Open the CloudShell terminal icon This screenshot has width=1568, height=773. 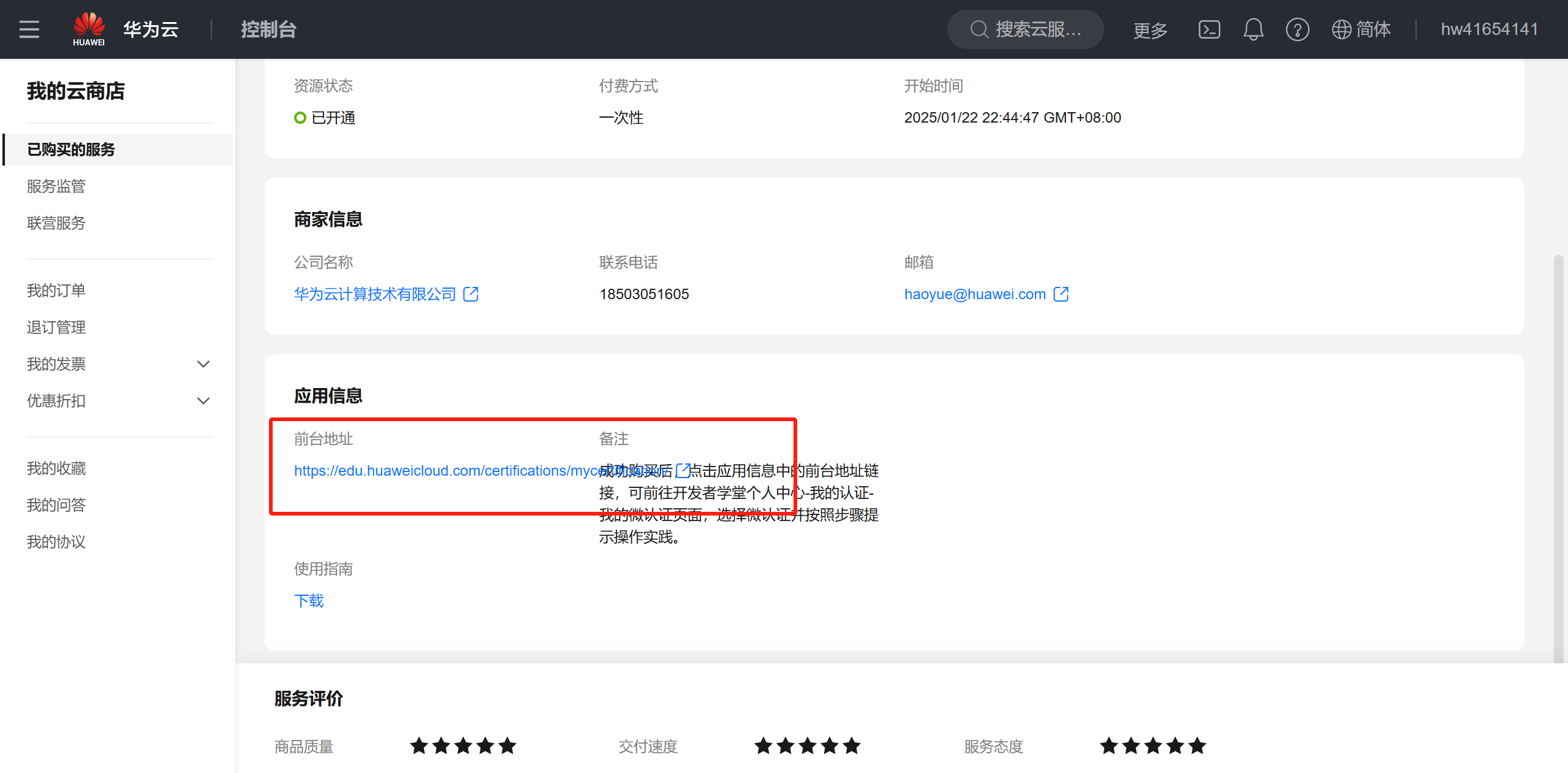coord(1209,29)
